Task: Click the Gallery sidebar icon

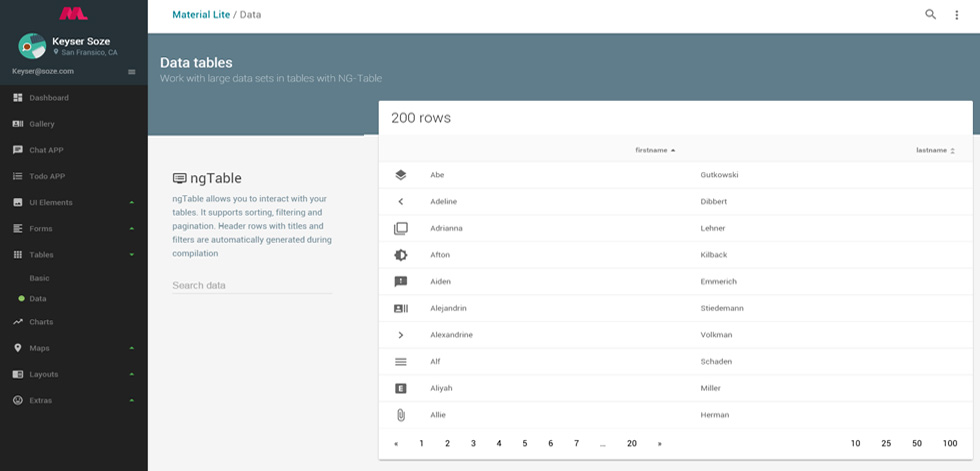Action: pyautogui.click(x=18, y=124)
